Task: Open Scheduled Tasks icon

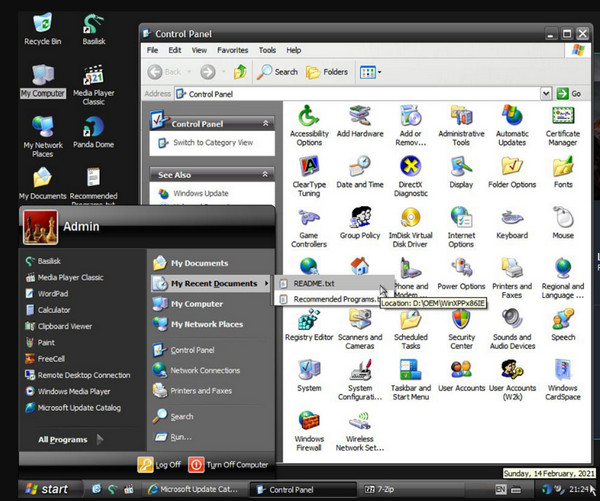Action: (x=411, y=329)
